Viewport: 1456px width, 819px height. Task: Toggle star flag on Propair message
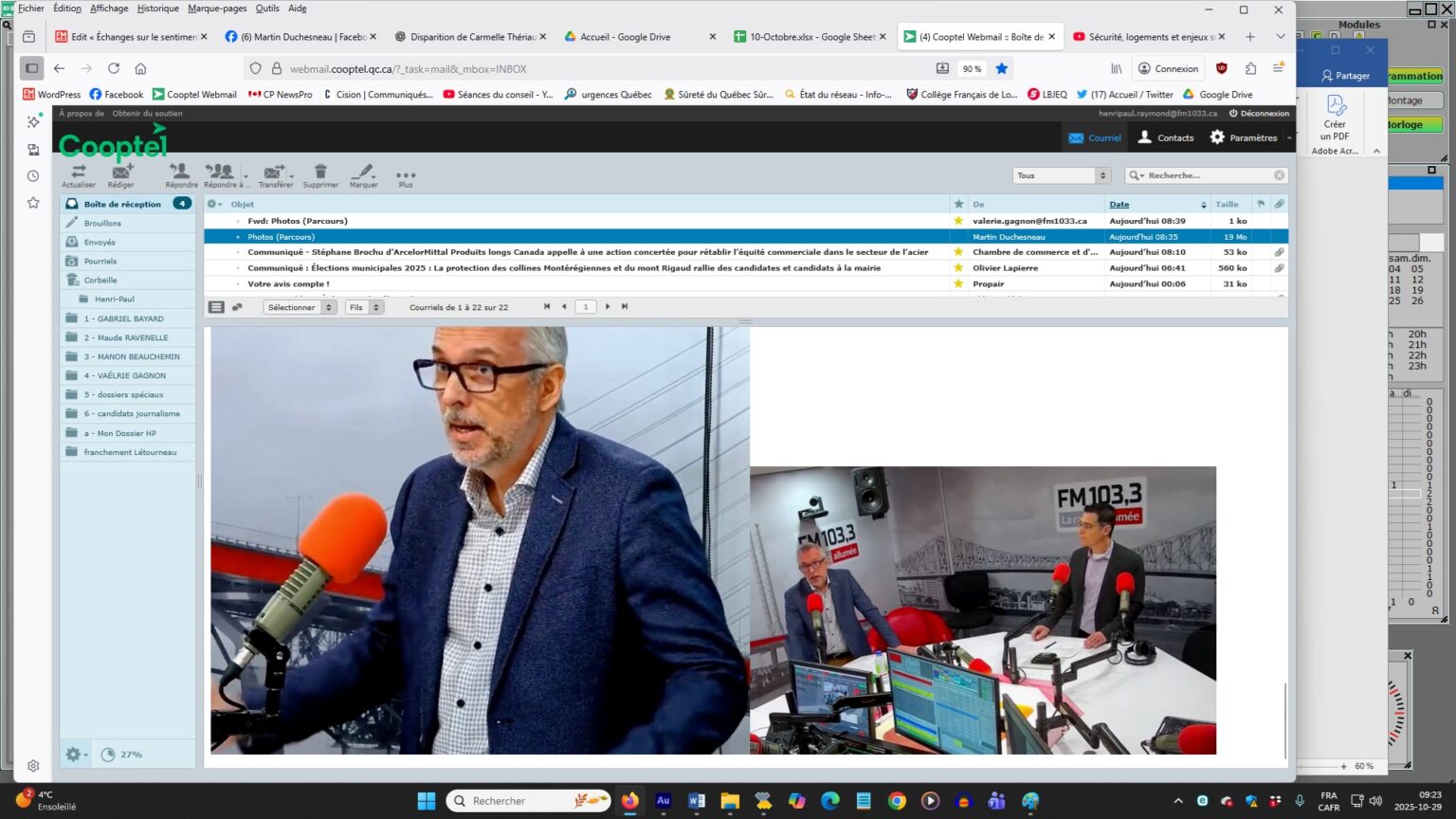pos(958,283)
